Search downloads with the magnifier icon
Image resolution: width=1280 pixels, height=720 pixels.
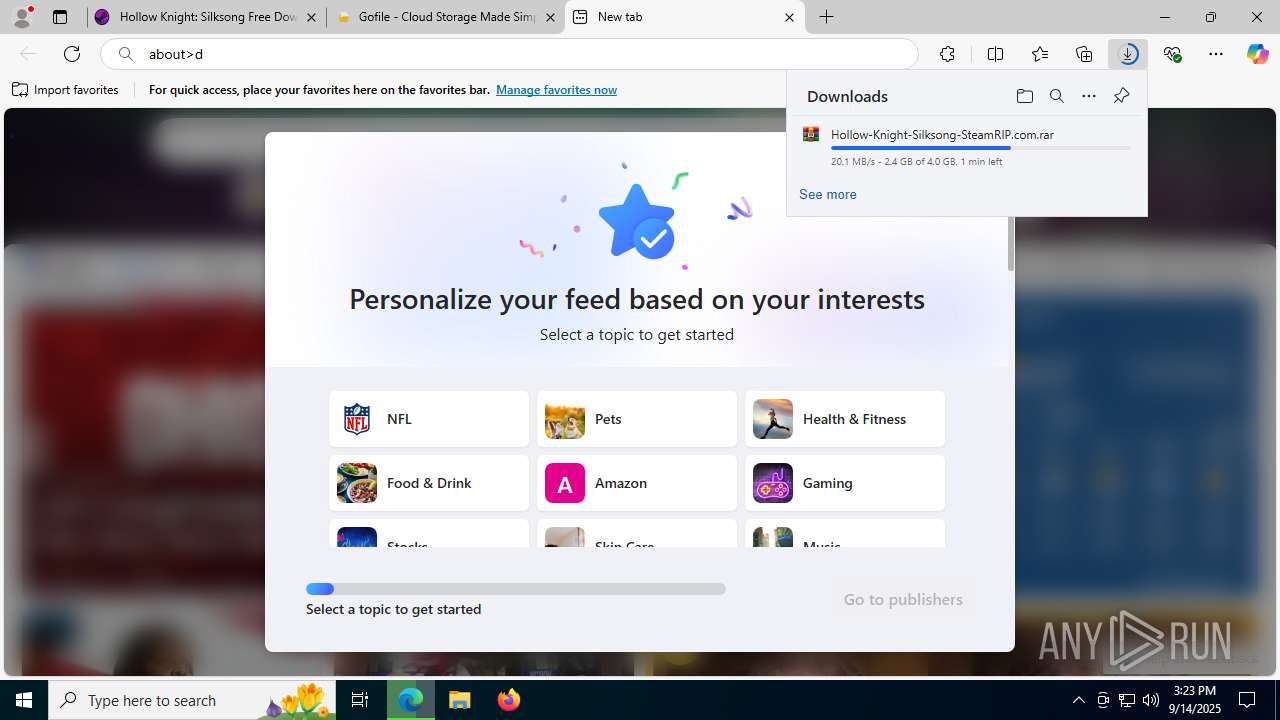pyautogui.click(x=1056, y=96)
